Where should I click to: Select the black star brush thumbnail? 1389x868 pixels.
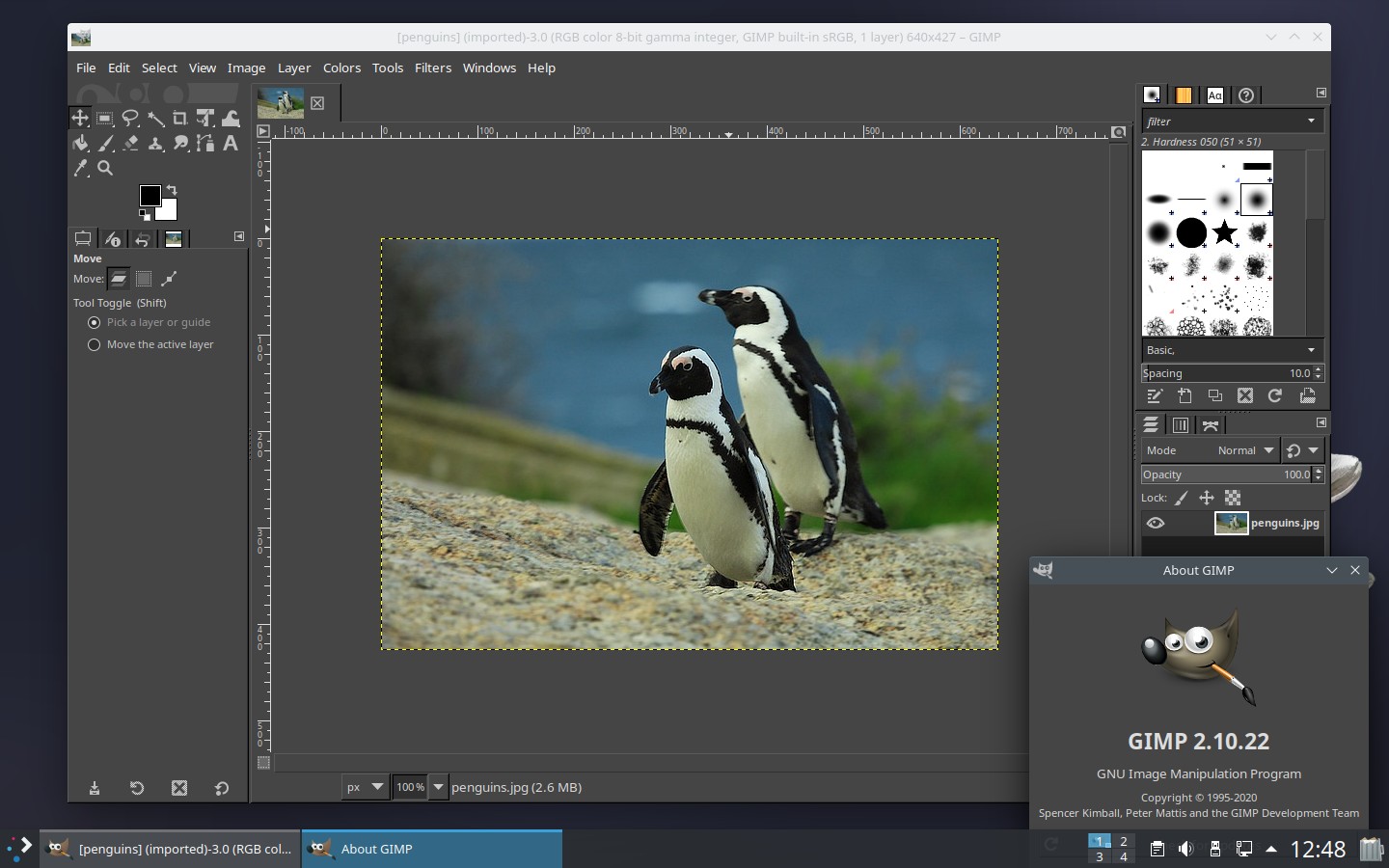(x=1225, y=232)
